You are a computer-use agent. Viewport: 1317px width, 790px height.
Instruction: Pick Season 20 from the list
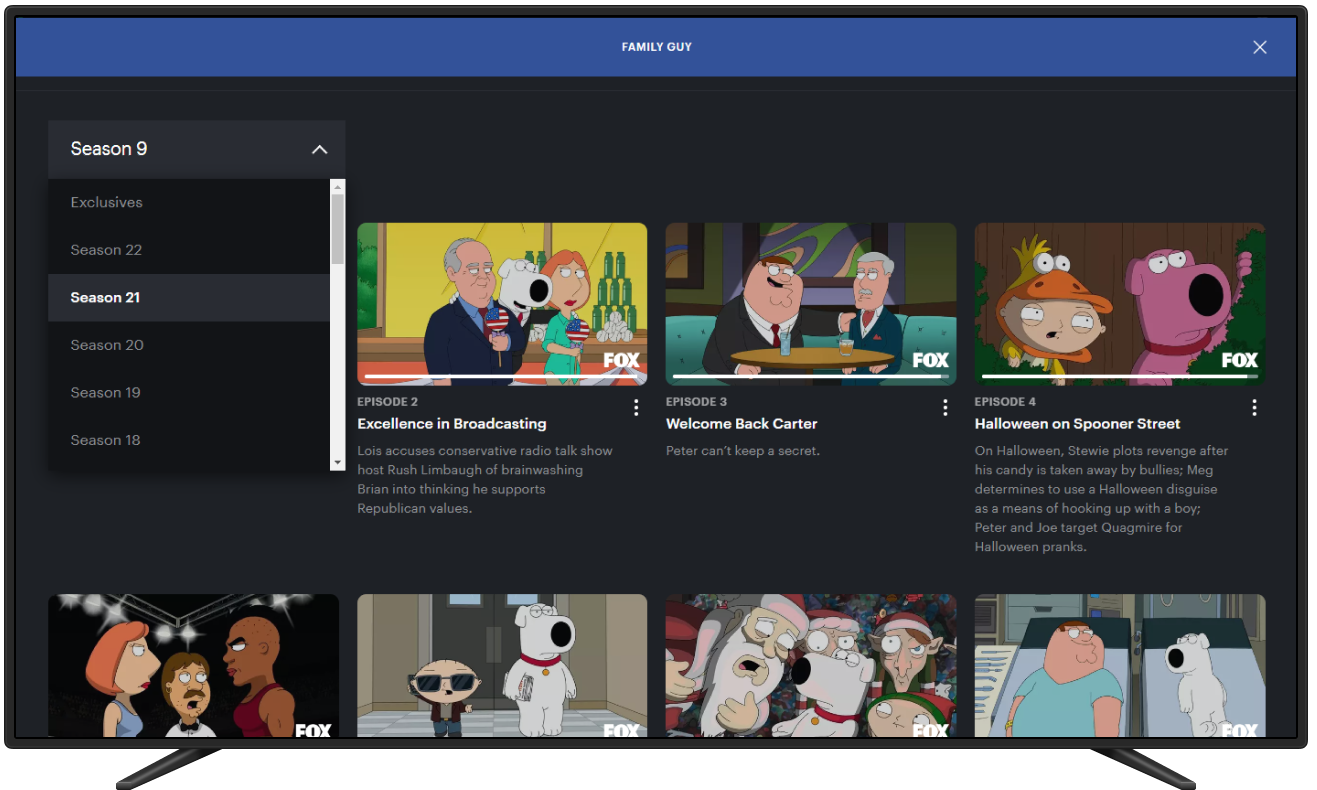tap(107, 345)
